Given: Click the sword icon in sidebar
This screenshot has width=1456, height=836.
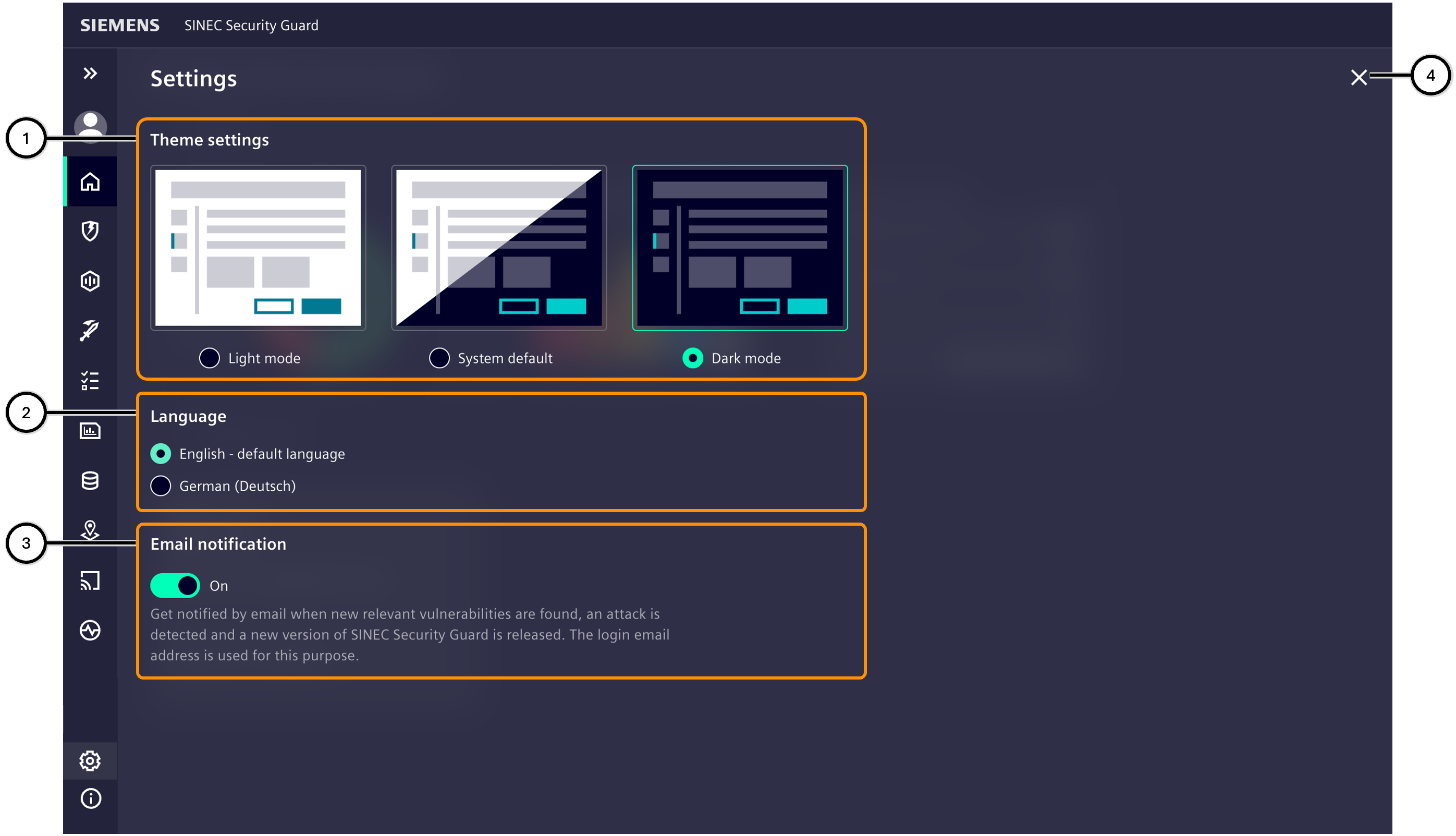Looking at the screenshot, I should [x=90, y=331].
